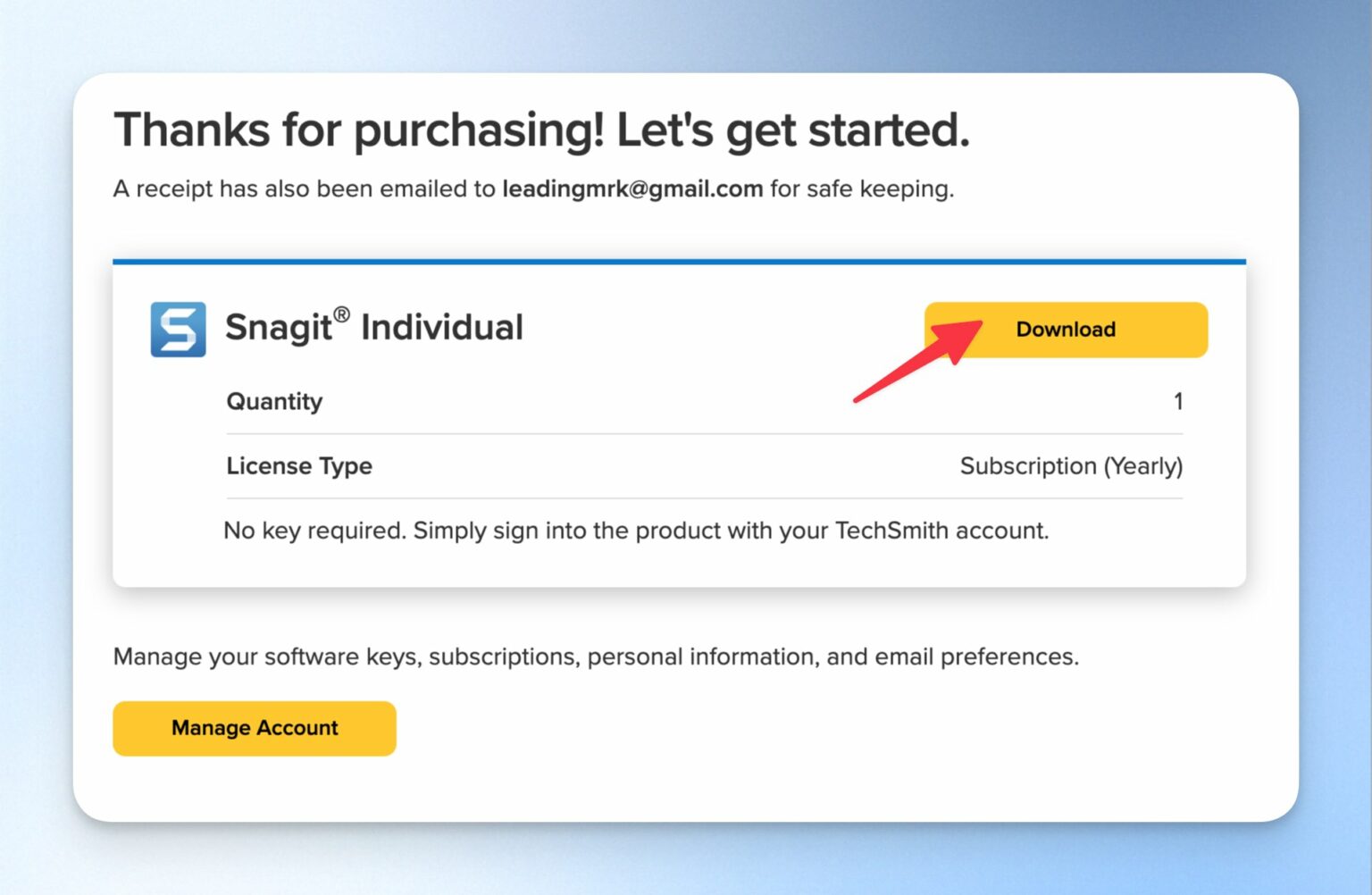Click the 'Let's get started' heading portion
Viewport: 1372px width, 895px height.
(792, 130)
